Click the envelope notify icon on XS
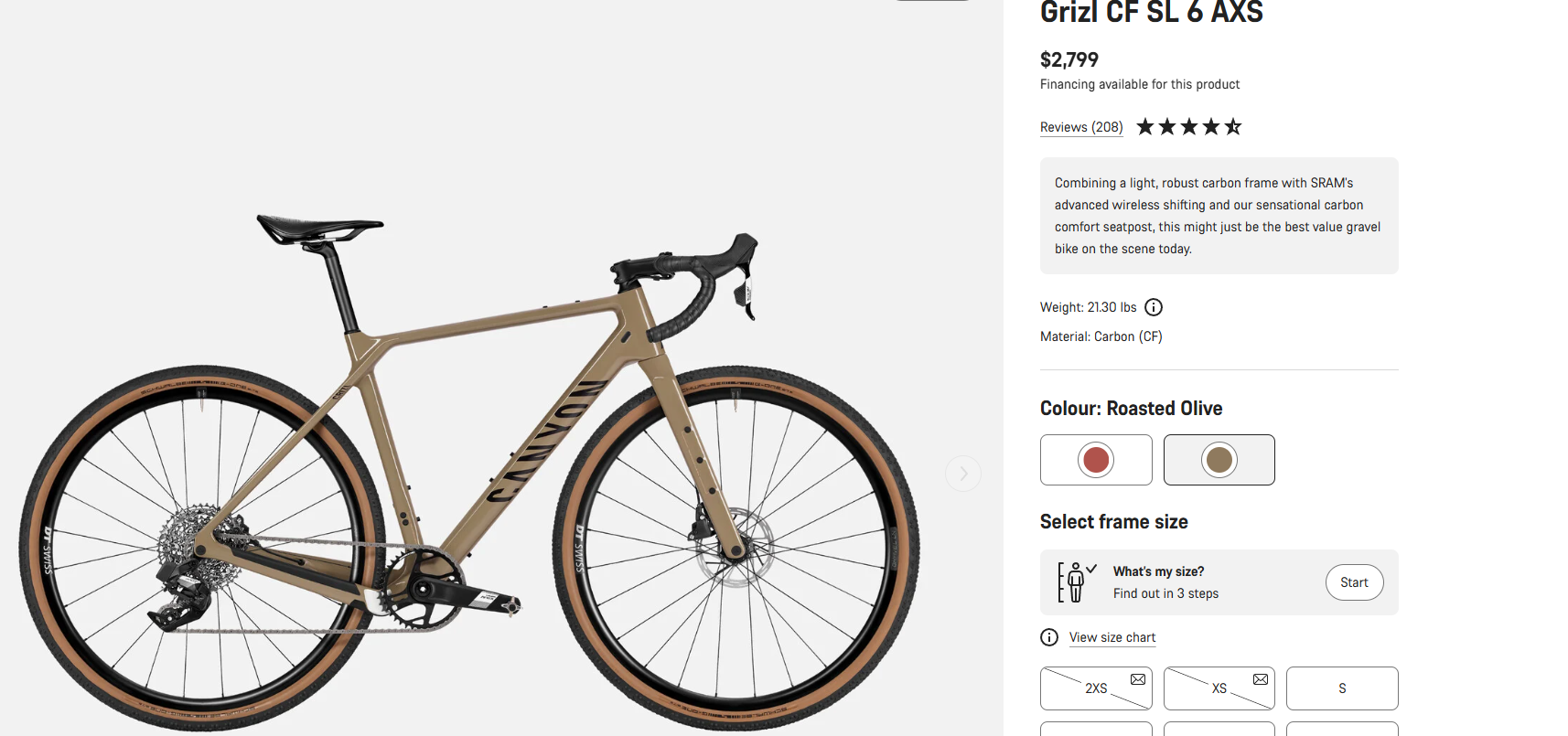Viewport: 1568px width, 736px height. 1261,679
